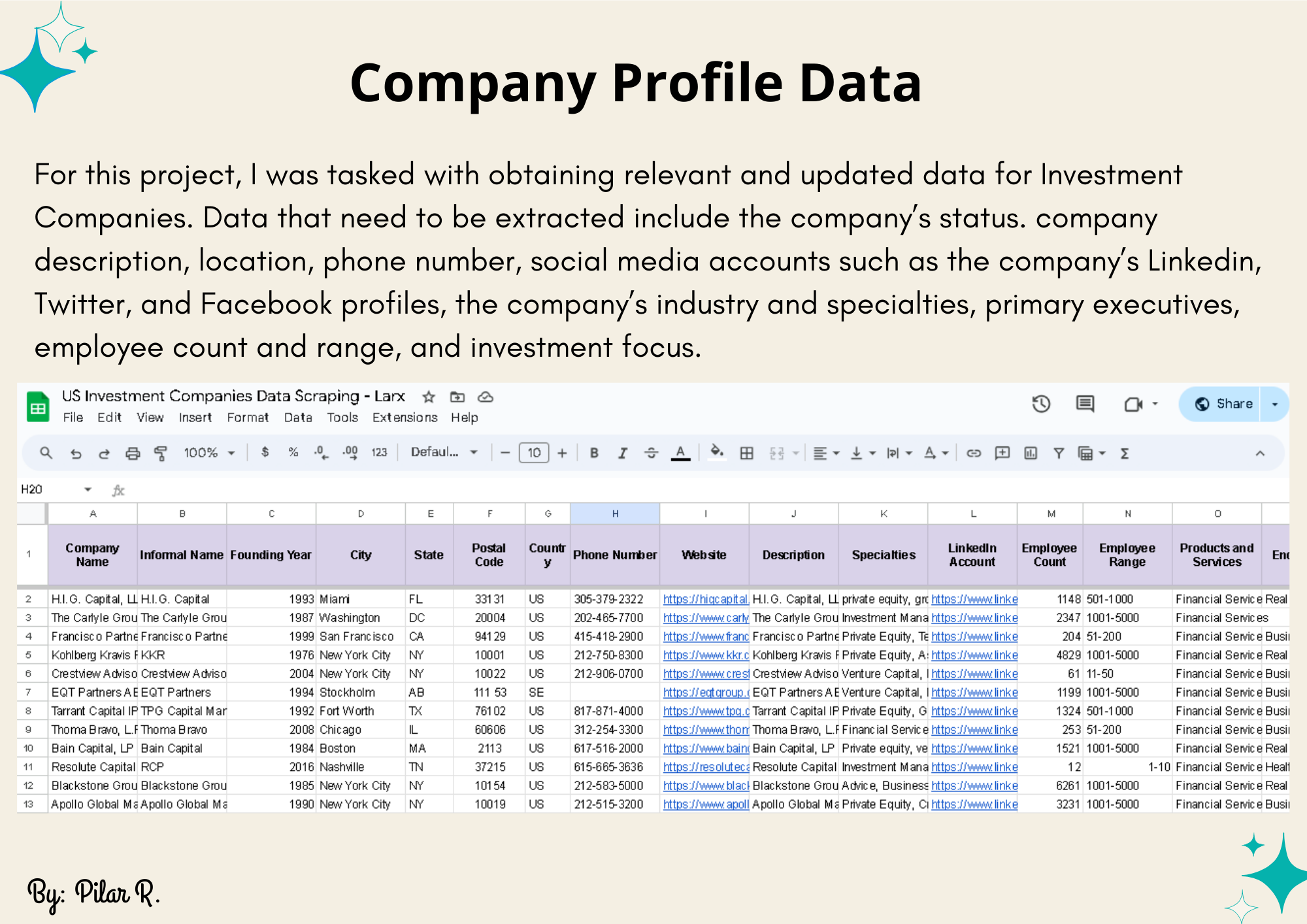Viewport: 1307px width, 924px height.
Task: Open the fill color picker
Action: [x=717, y=452]
